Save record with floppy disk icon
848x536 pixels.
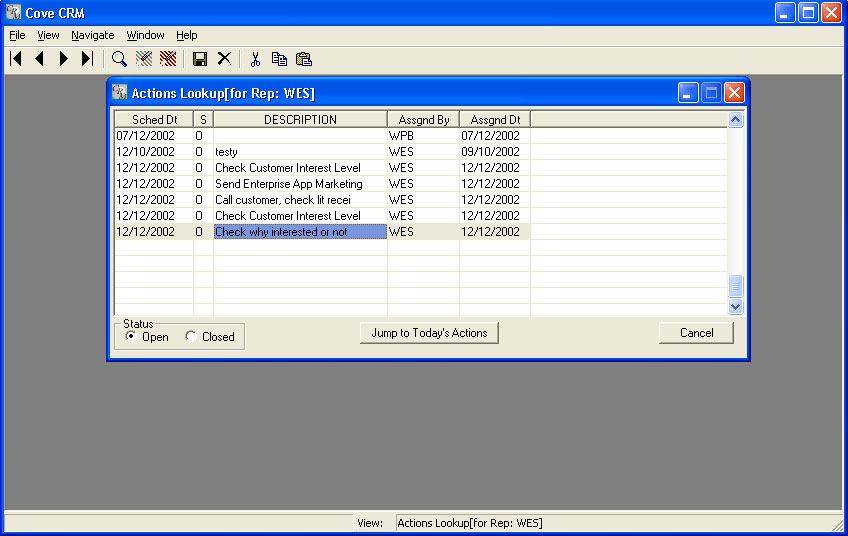tap(200, 58)
